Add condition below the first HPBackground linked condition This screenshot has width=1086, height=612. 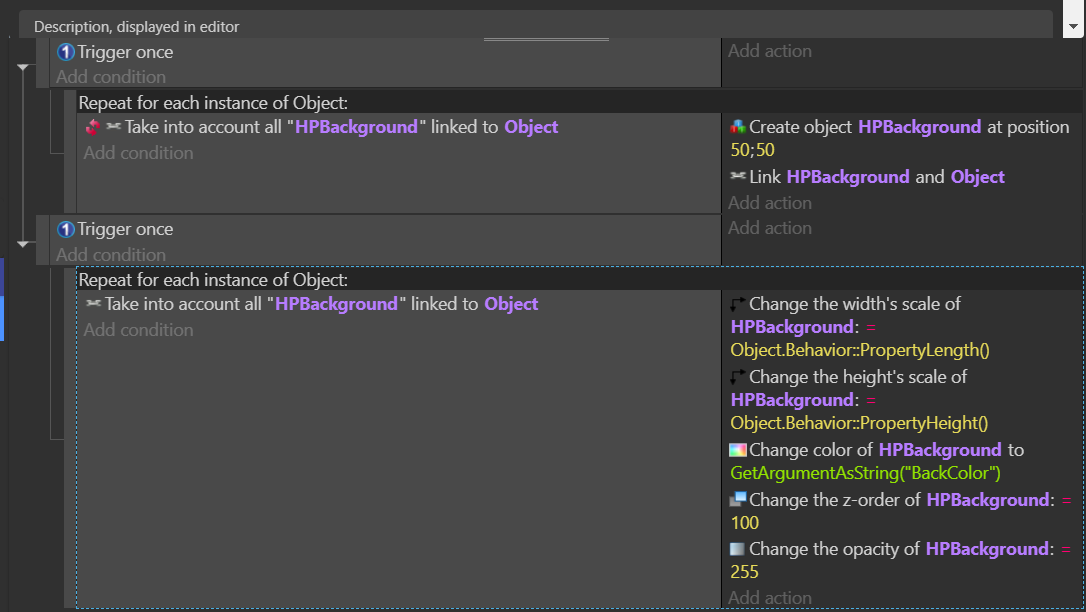pos(139,153)
